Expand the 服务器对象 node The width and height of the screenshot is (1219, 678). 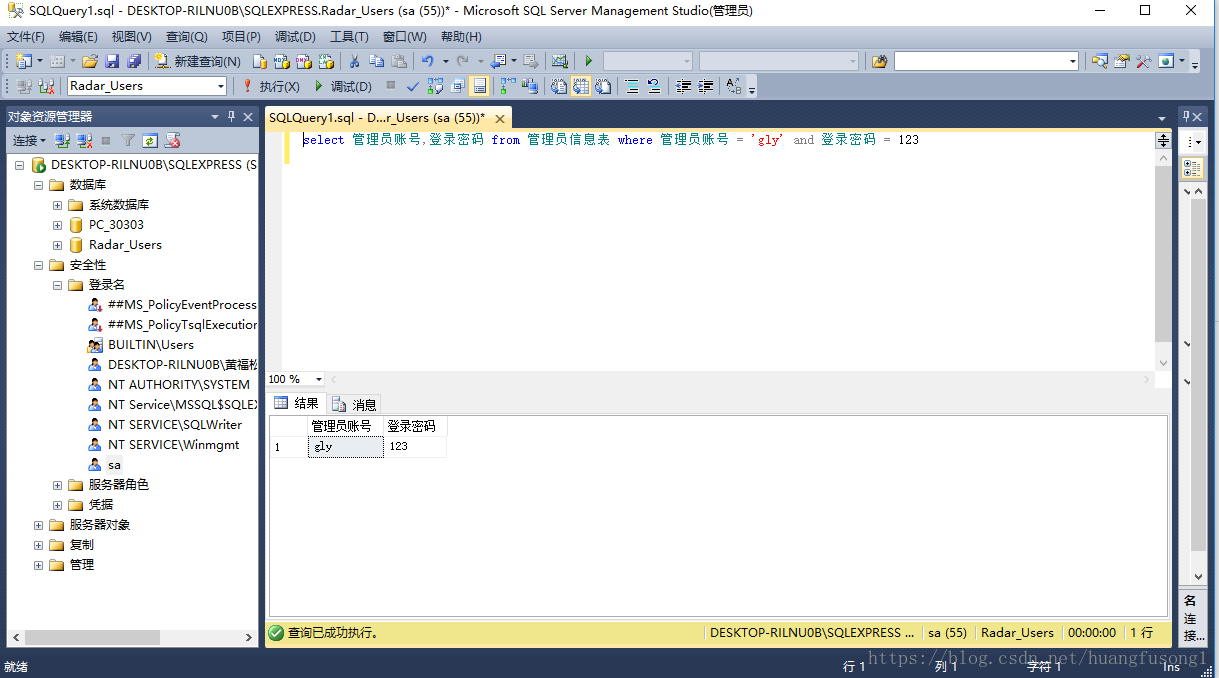[38, 525]
